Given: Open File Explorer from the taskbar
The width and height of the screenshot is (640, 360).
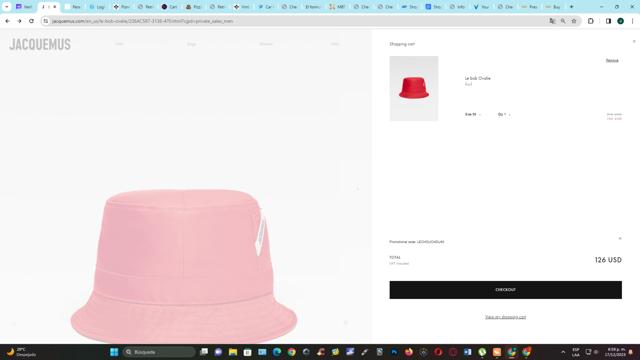Looking at the screenshot, I should point(233,352).
